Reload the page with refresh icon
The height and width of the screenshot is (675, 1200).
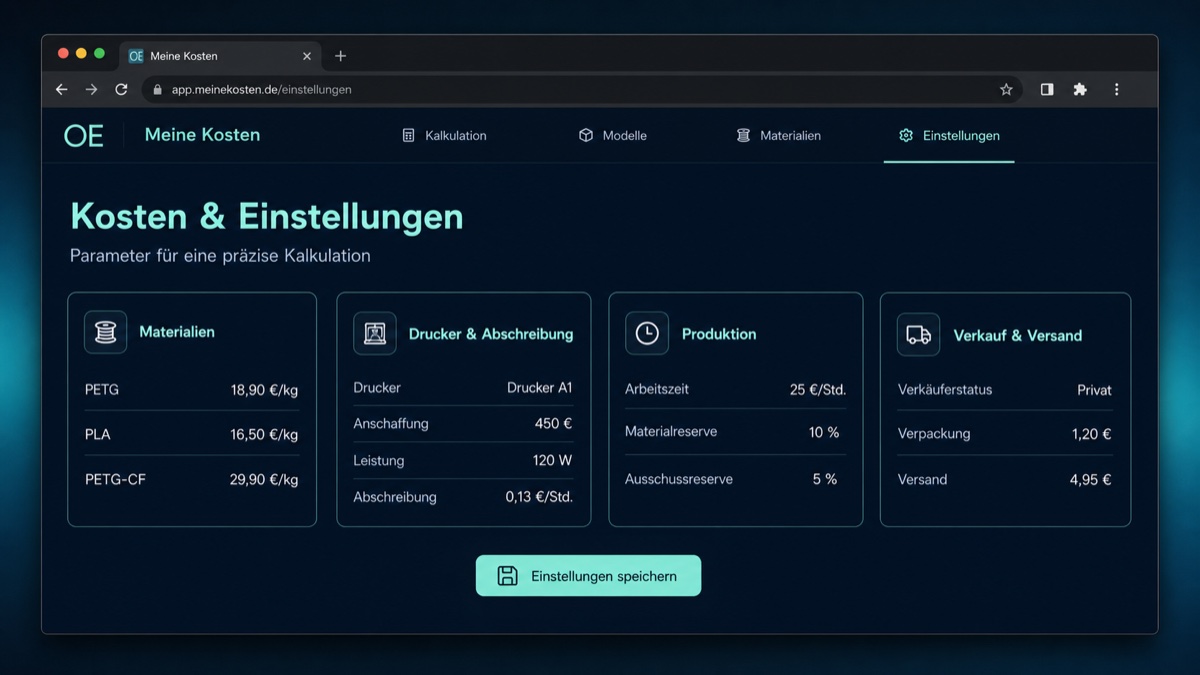click(121, 89)
